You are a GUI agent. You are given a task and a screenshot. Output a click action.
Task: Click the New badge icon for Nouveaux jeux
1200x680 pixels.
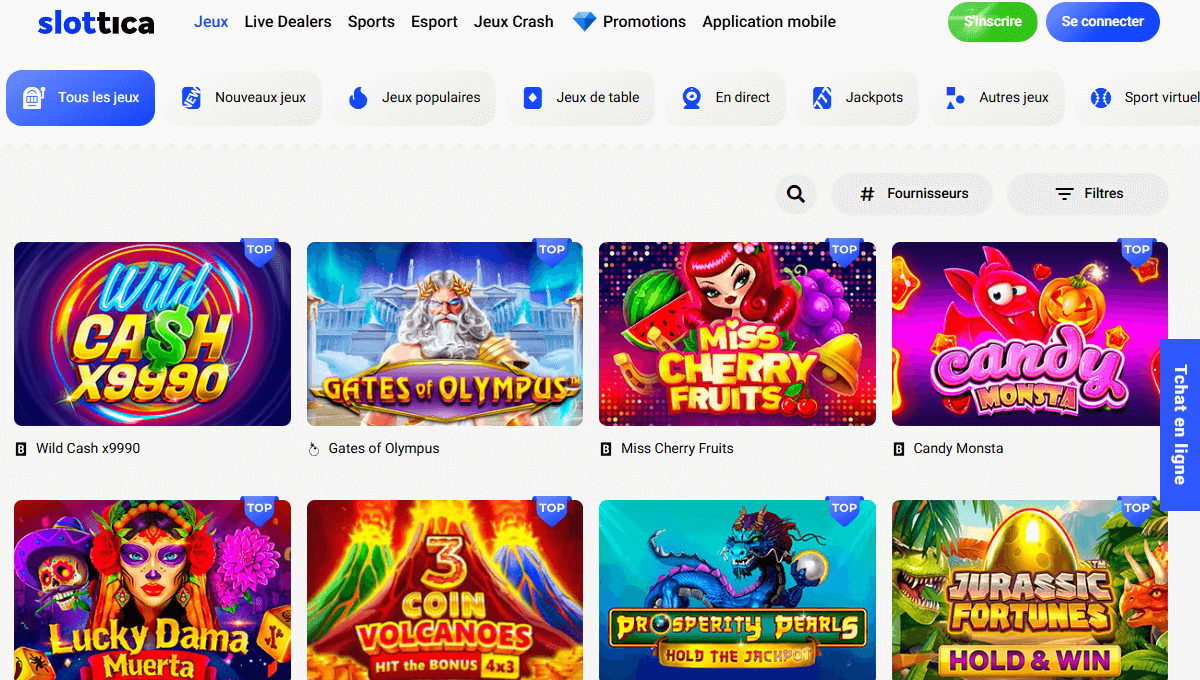191,98
